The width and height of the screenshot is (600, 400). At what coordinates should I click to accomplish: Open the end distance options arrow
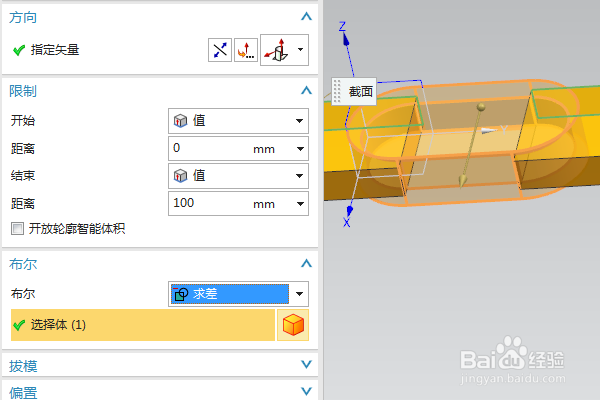click(x=300, y=204)
